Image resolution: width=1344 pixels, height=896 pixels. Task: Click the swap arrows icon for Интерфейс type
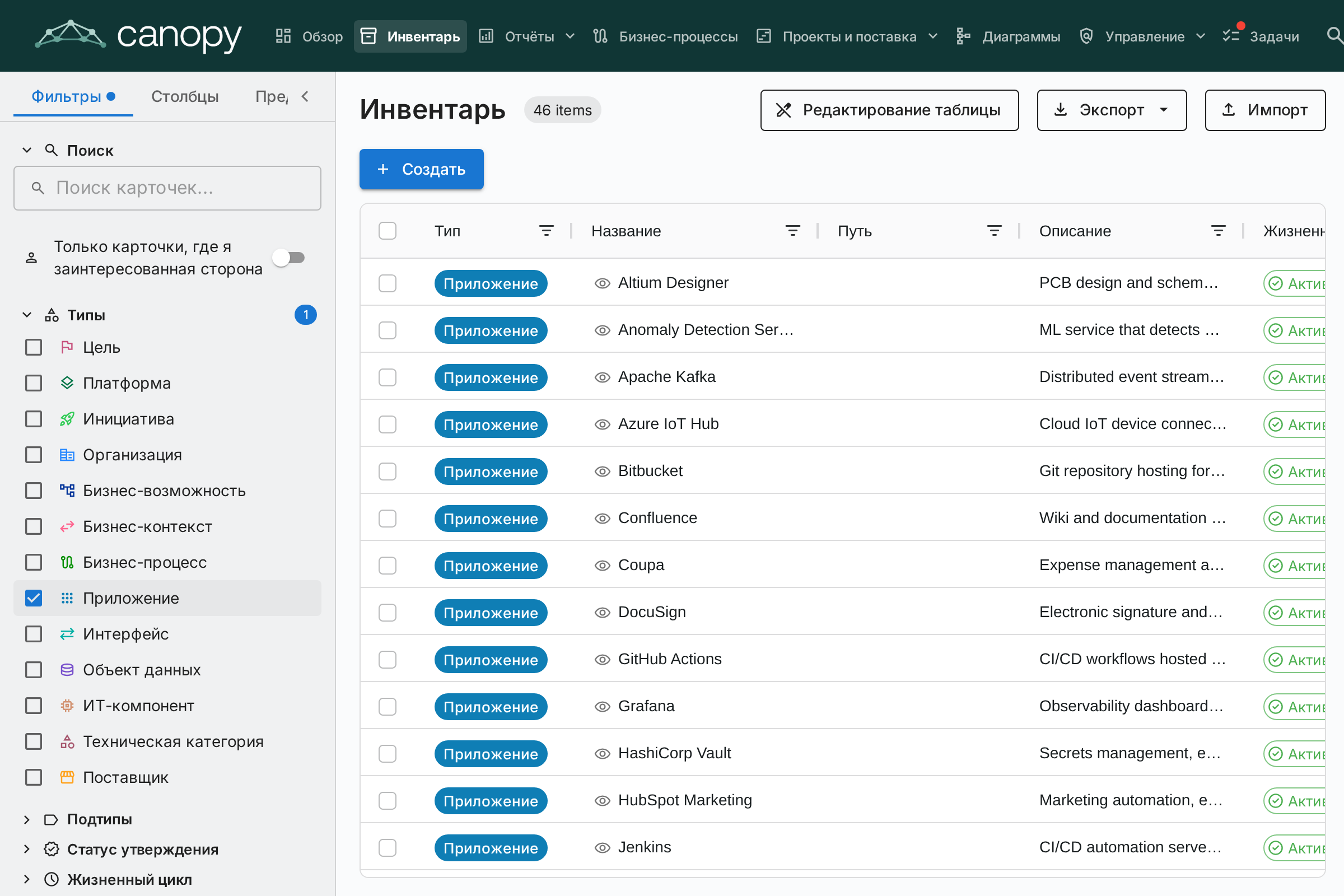(x=67, y=634)
